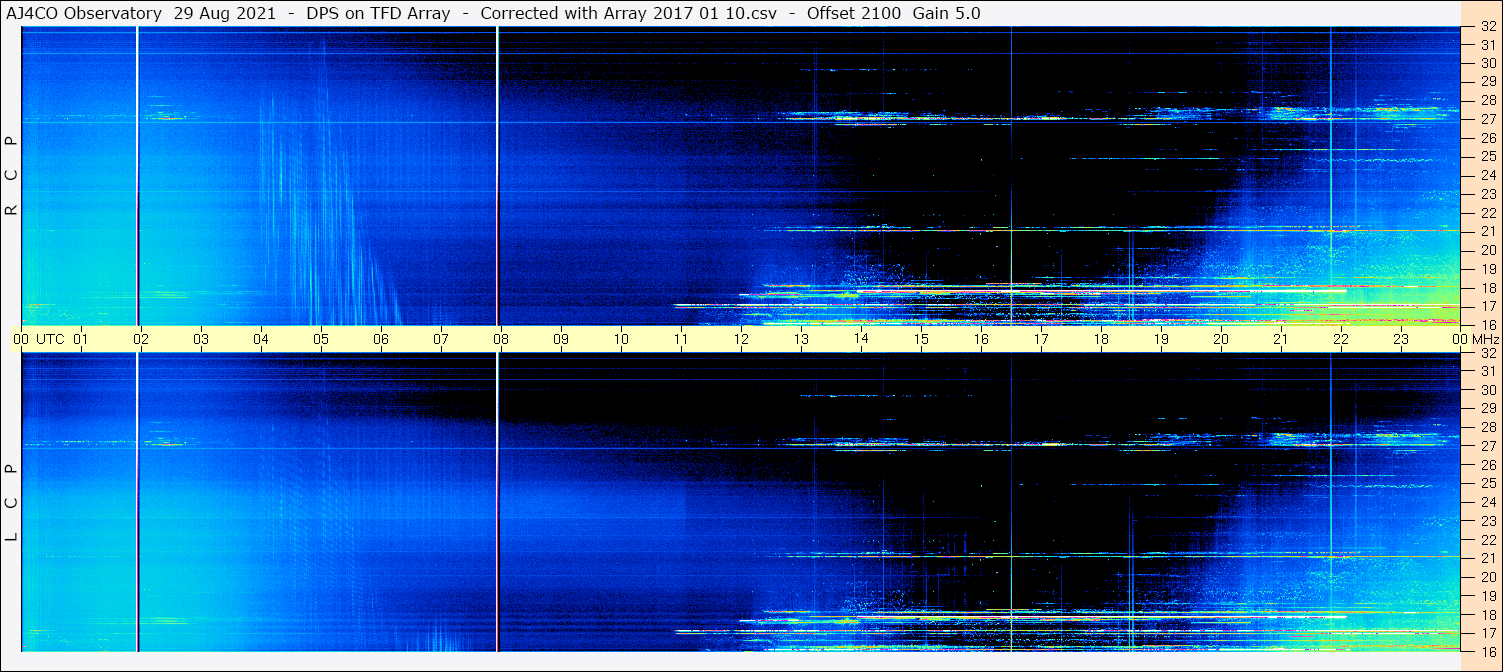Click the 12 hour mark on the UTC axis
The width and height of the screenshot is (1503, 672).
pyautogui.click(x=741, y=339)
